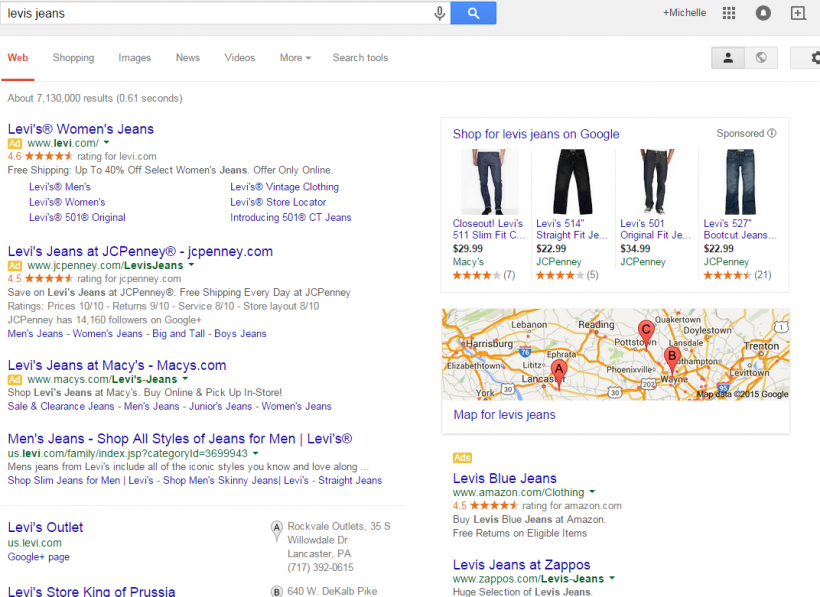The width and height of the screenshot is (820, 597).
Task: Open Junior's Jeans Macy's sitelink
Action: tap(220, 406)
